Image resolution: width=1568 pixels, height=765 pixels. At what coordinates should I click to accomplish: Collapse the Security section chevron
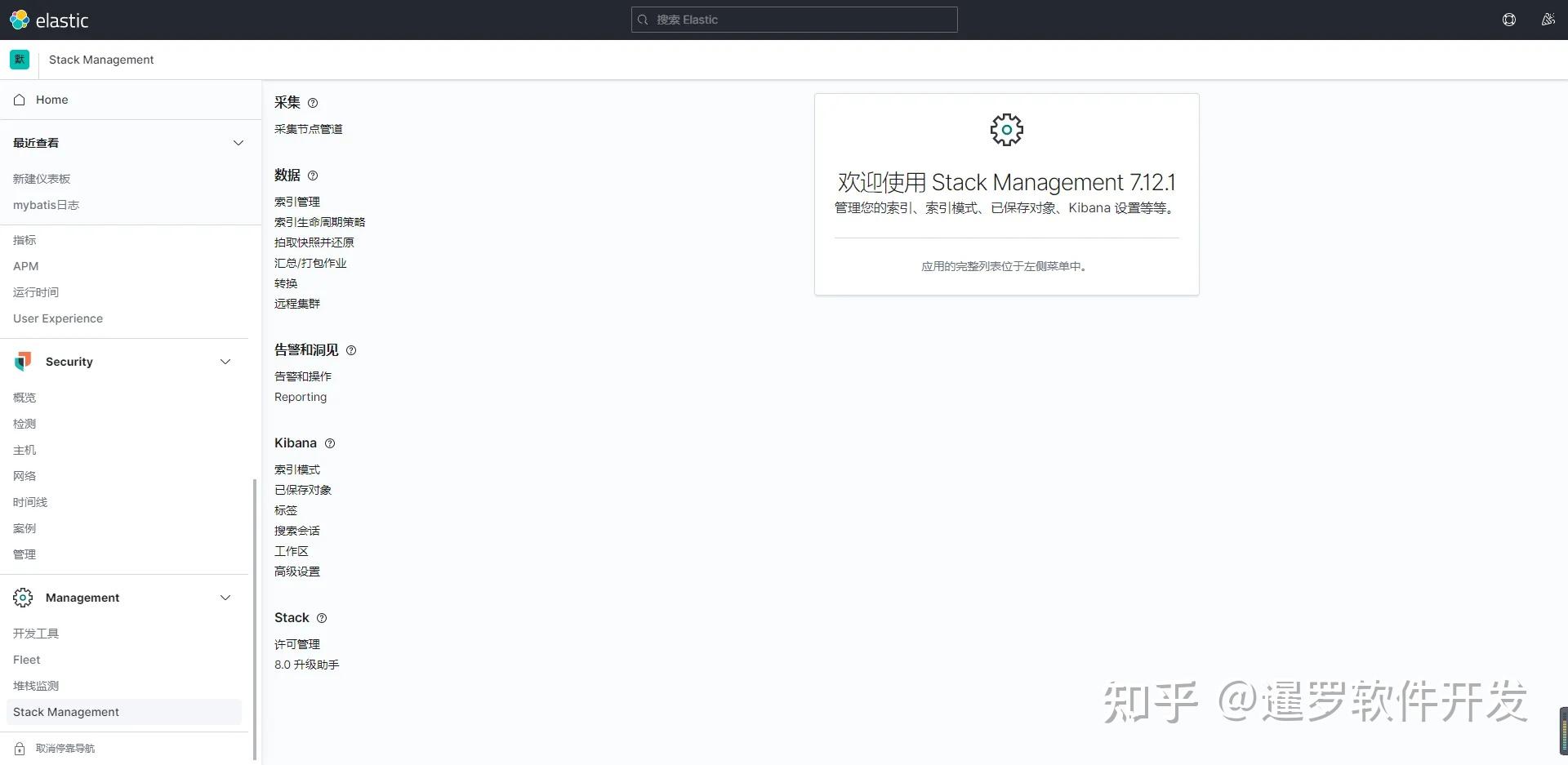tap(225, 362)
